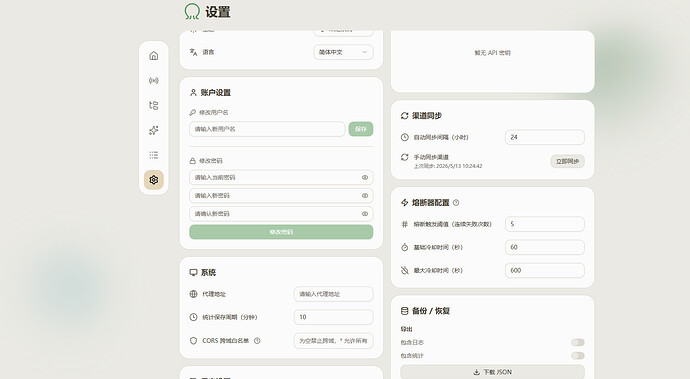
Task: Click the sync icon beside 渠道同步 heading
Action: click(404, 116)
